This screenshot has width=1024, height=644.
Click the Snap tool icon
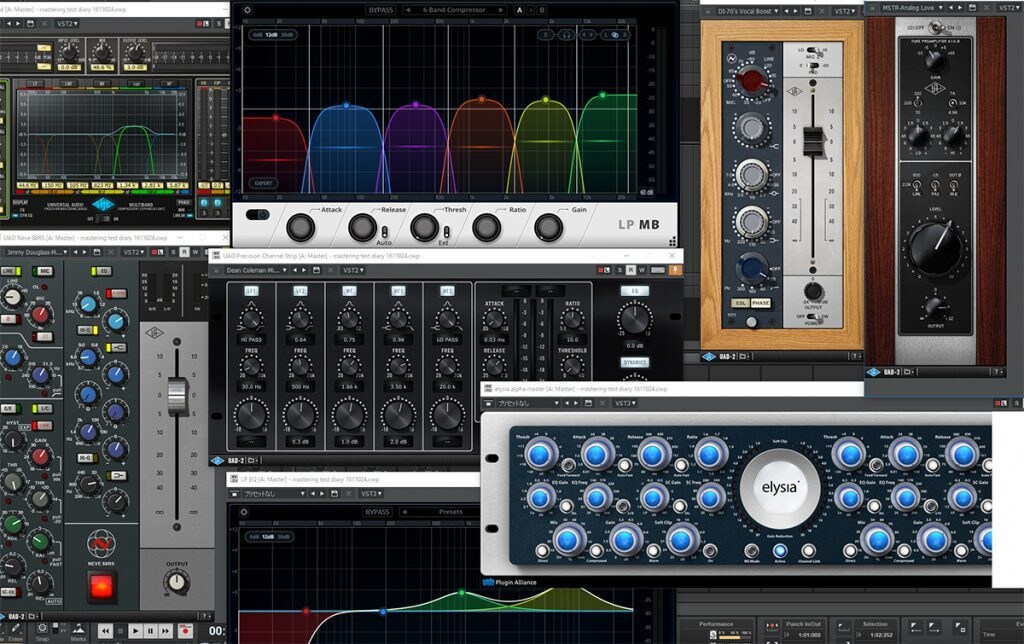click(42, 630)
